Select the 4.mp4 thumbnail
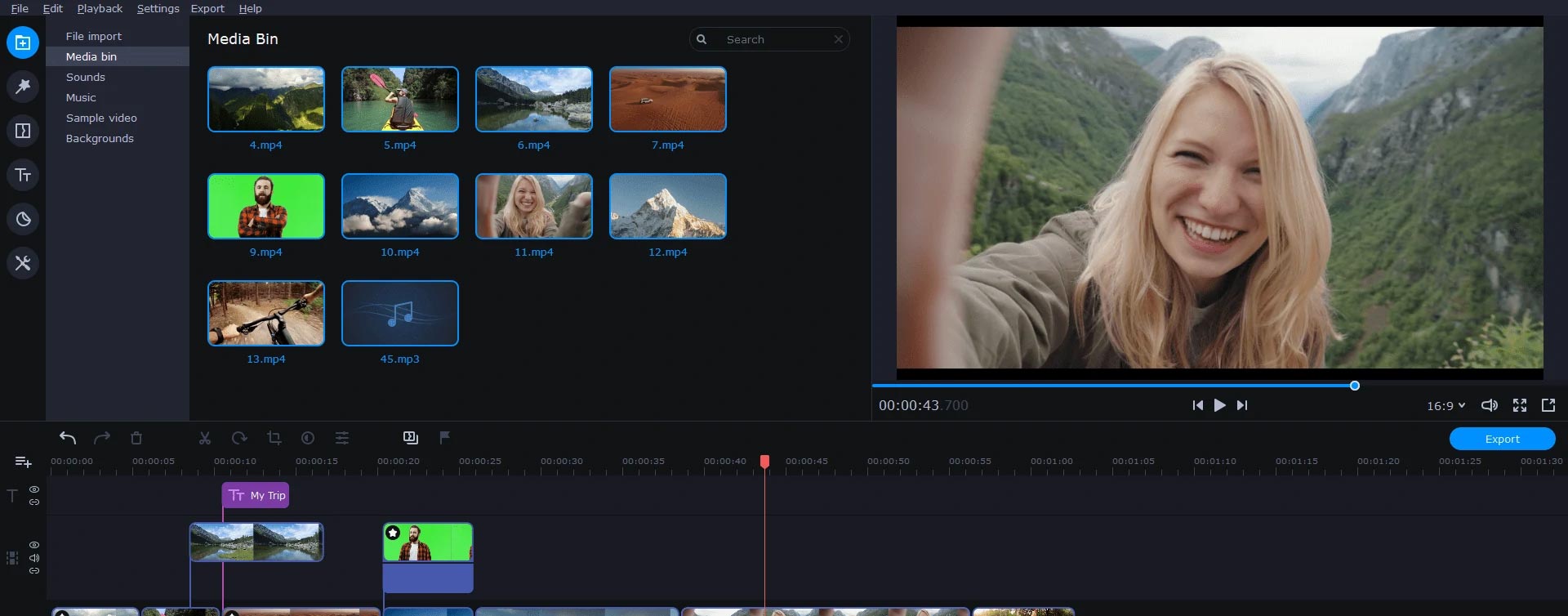The height and width of the screenshot is (616, 1568). (266, 99)
